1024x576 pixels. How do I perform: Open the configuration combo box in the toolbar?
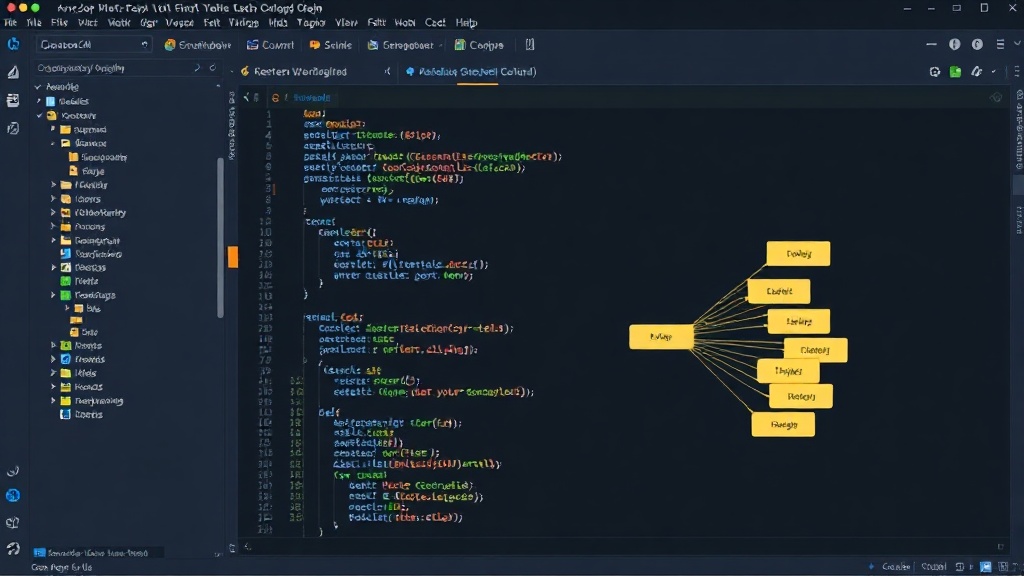93,44
